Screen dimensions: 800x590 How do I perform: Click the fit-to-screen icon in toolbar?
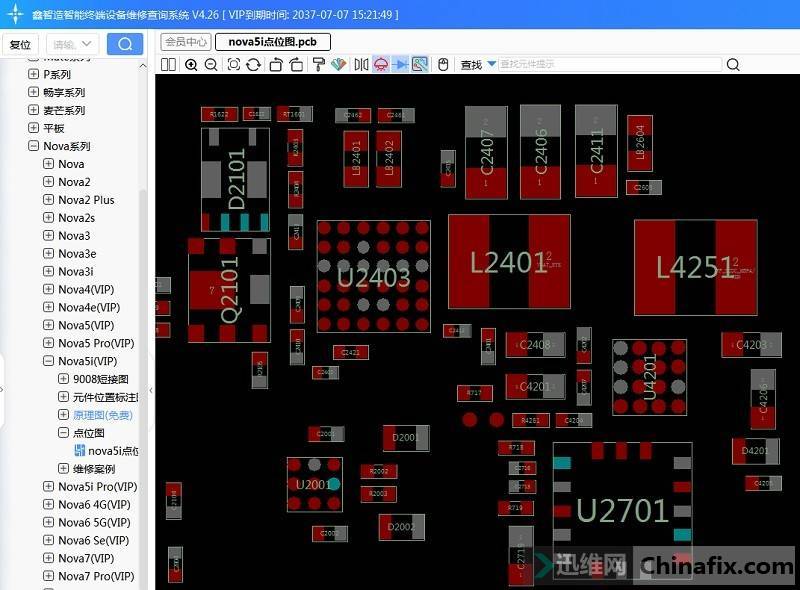pos(233,65)
